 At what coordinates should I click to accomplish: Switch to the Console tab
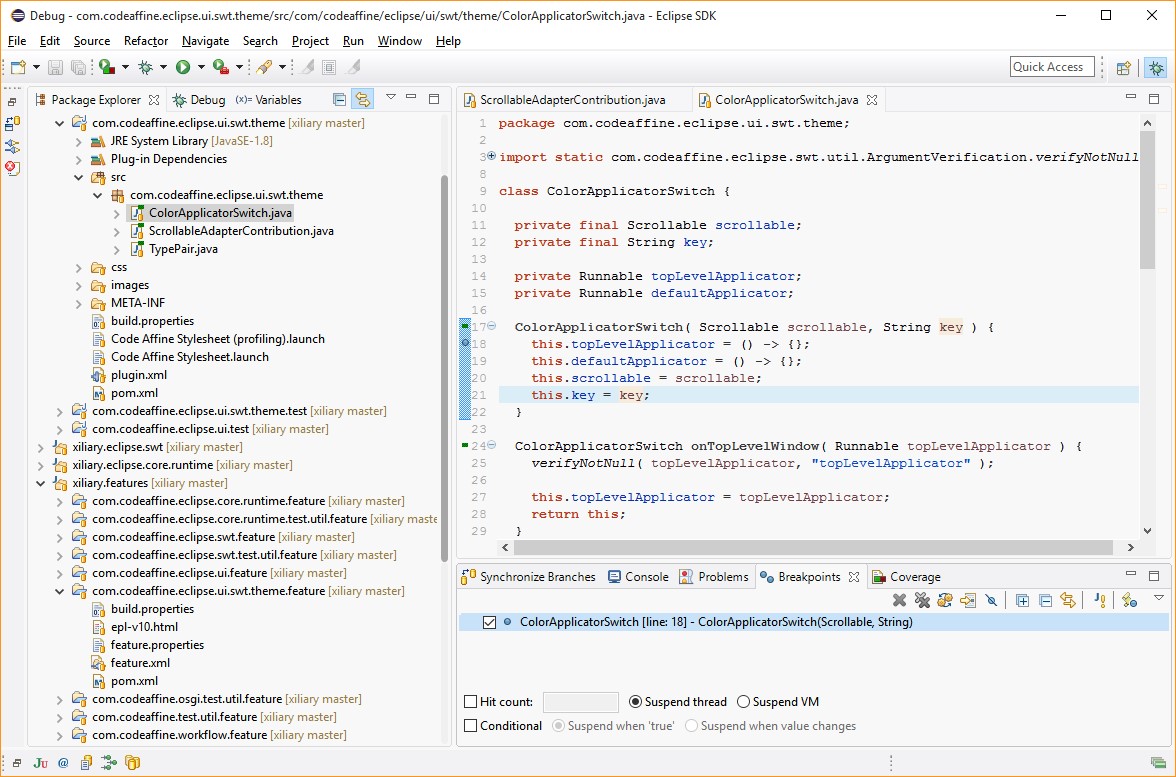click(637, 577)
